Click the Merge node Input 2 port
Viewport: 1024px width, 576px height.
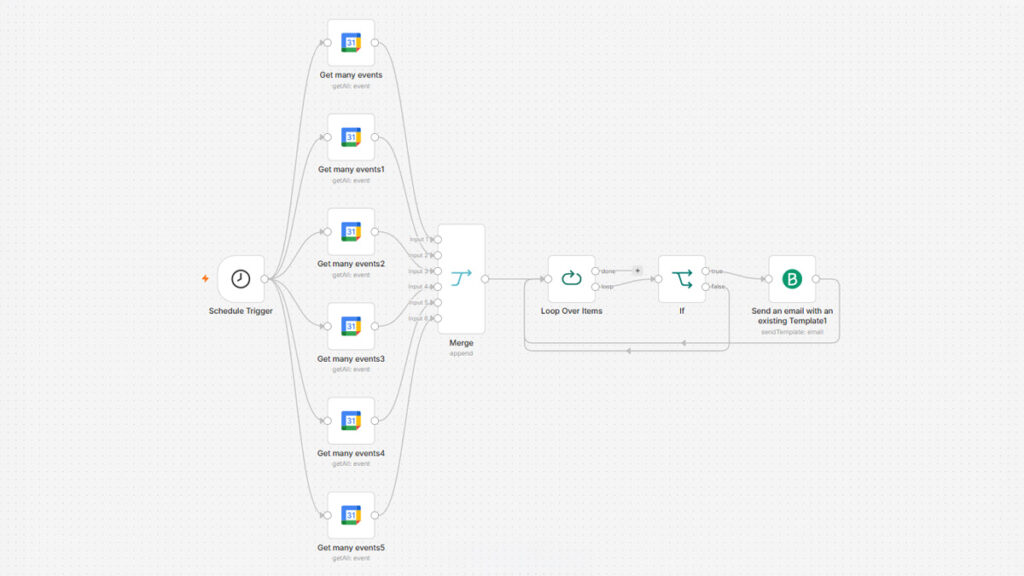point(438,255)
